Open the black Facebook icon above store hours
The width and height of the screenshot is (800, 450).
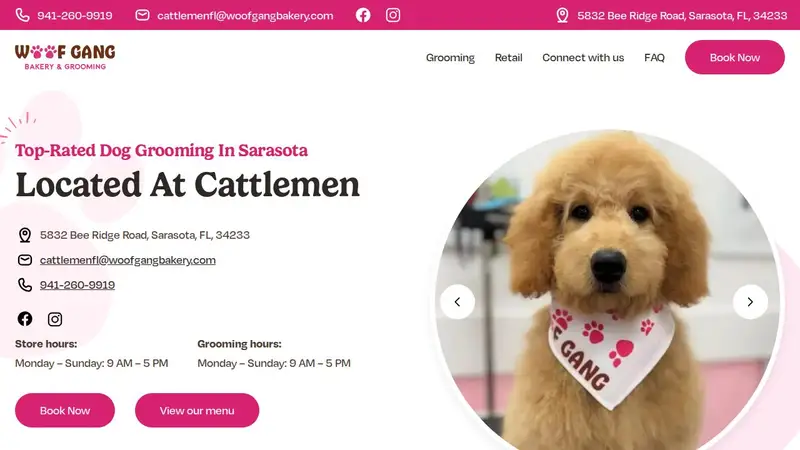point(24,319)
